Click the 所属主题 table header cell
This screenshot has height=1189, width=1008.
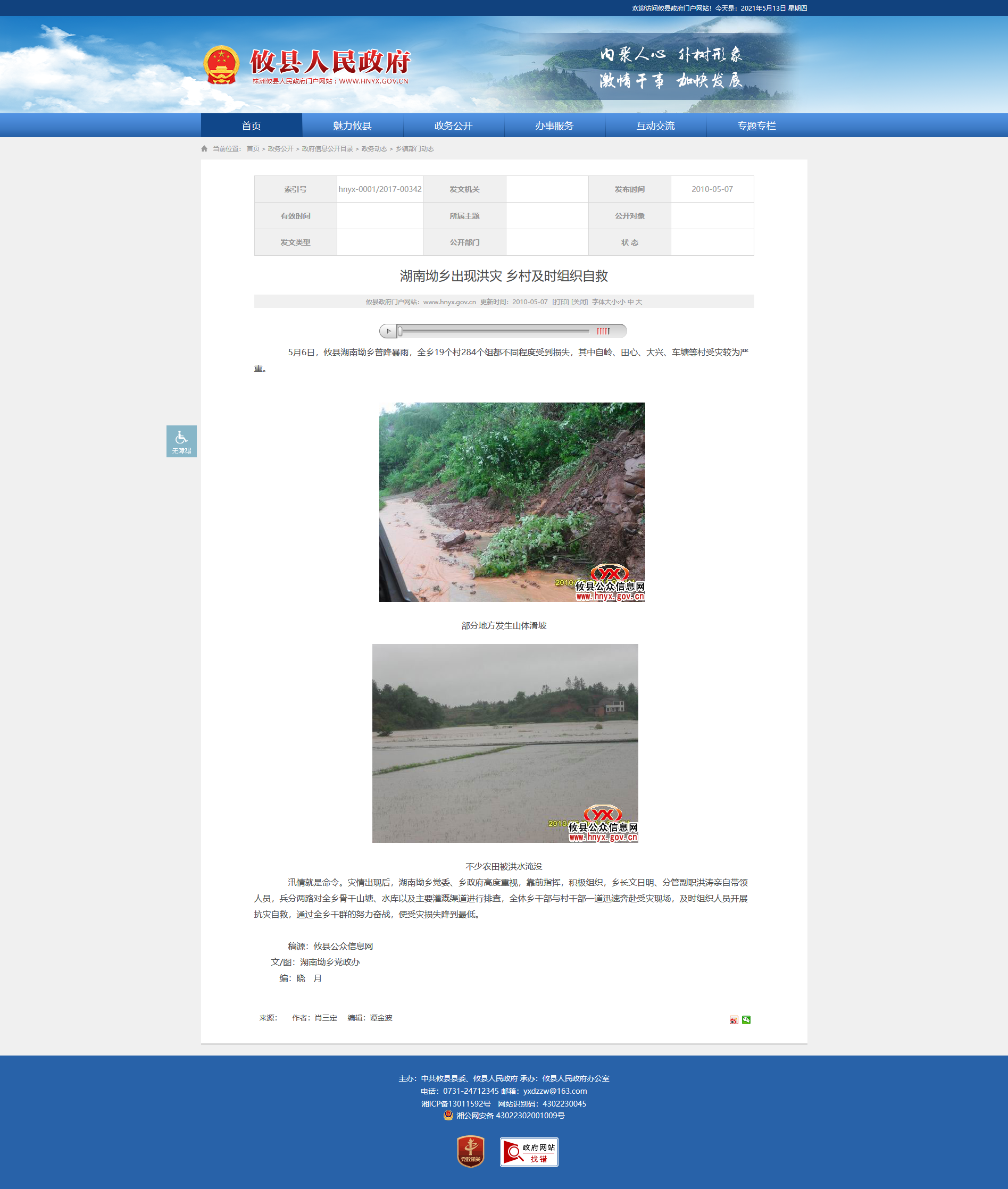pos(464,216)
